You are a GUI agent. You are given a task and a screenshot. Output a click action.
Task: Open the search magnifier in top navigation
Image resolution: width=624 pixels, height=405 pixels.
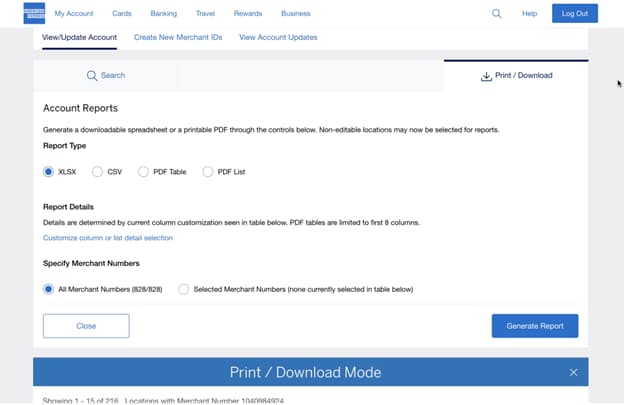pyautogui.click(x=497, y=14)
